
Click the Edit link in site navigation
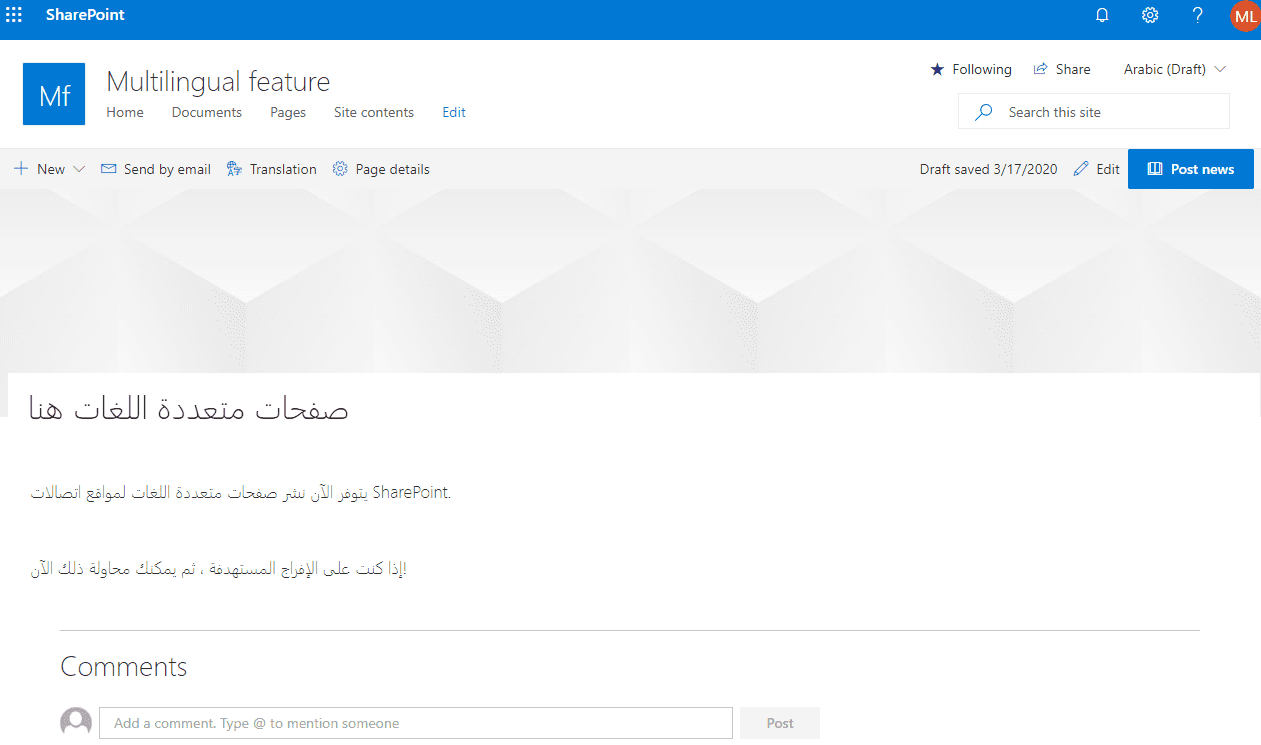tap(454, 112)
